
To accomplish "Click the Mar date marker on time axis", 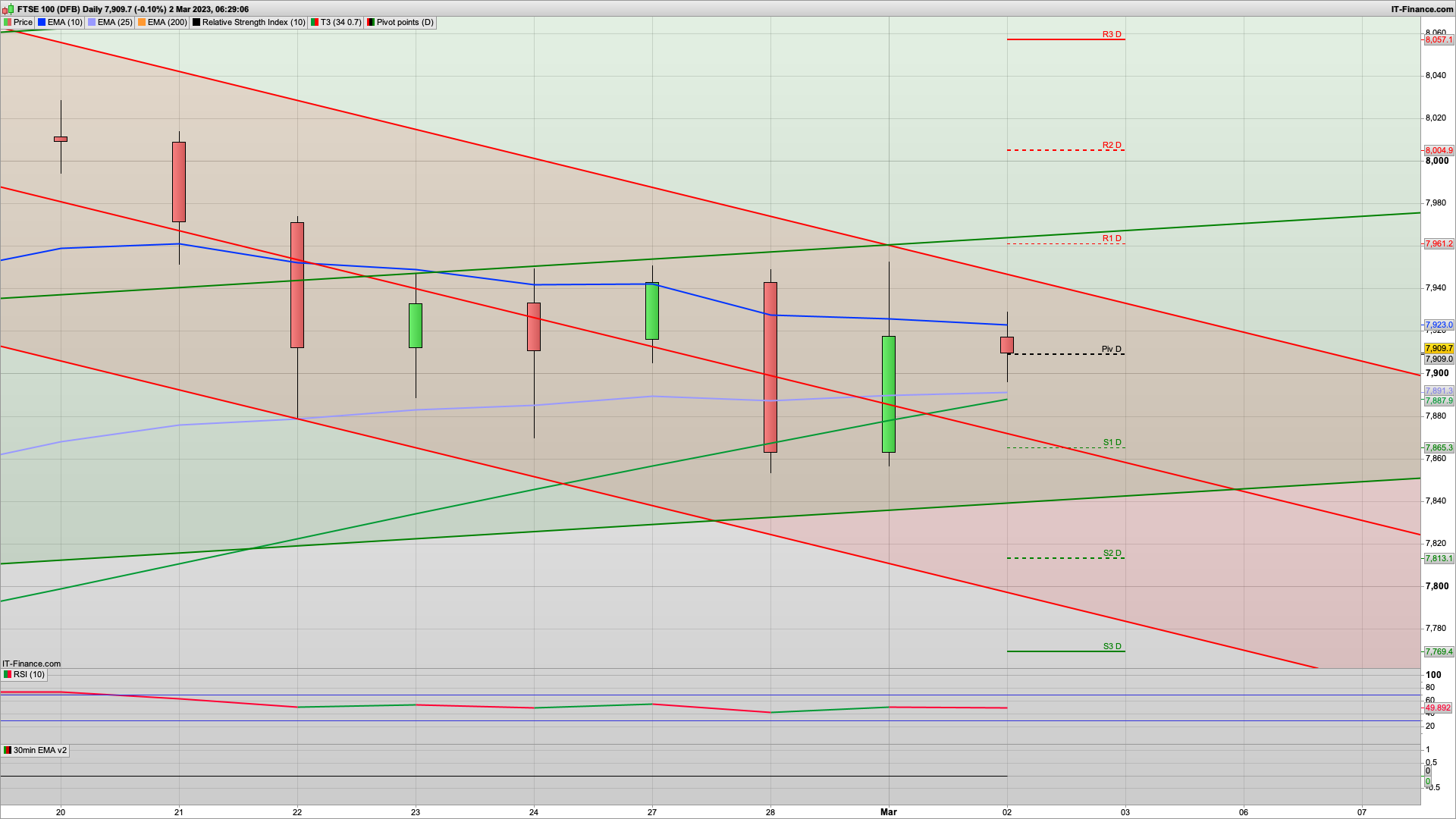I will click(x=888, y=811).
